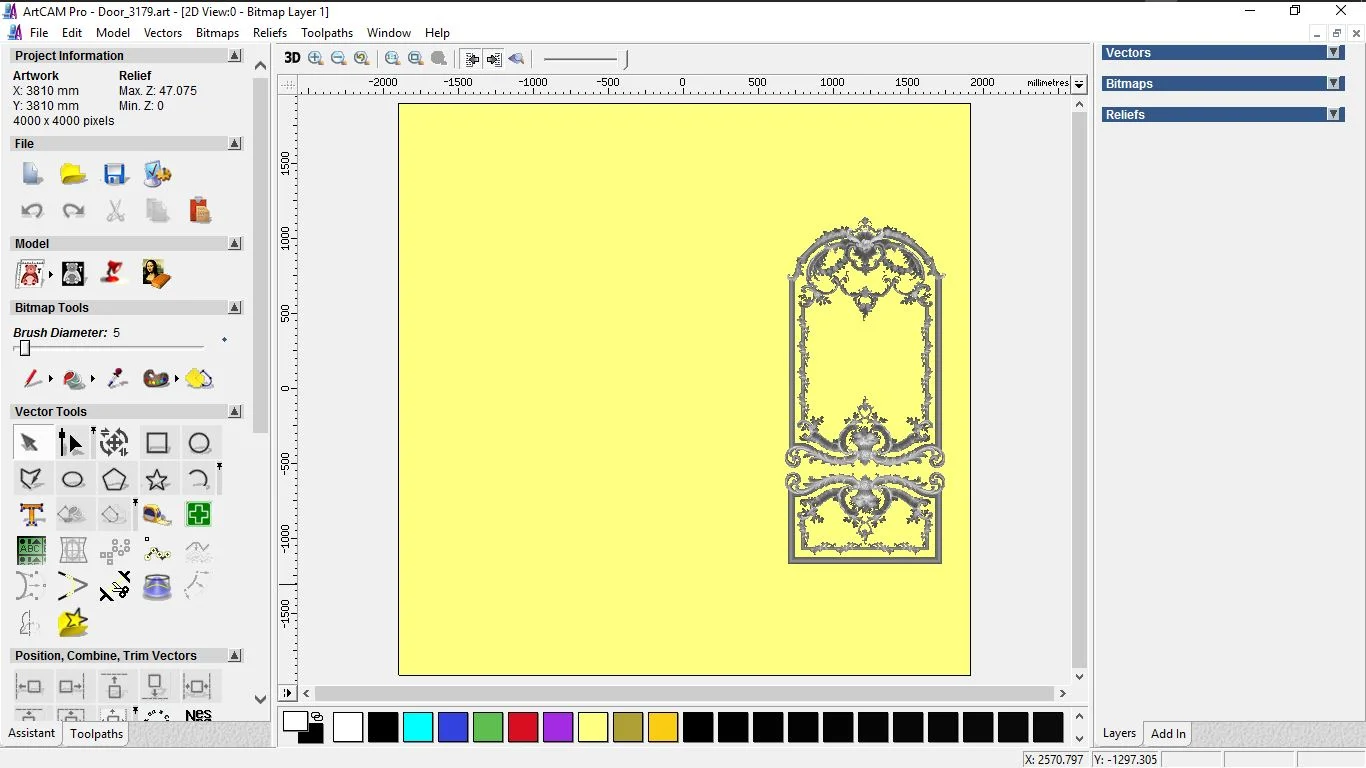Collapse the Project Information section
Image resolution: width=1366 pixels, height=768 pixels.
235,56
